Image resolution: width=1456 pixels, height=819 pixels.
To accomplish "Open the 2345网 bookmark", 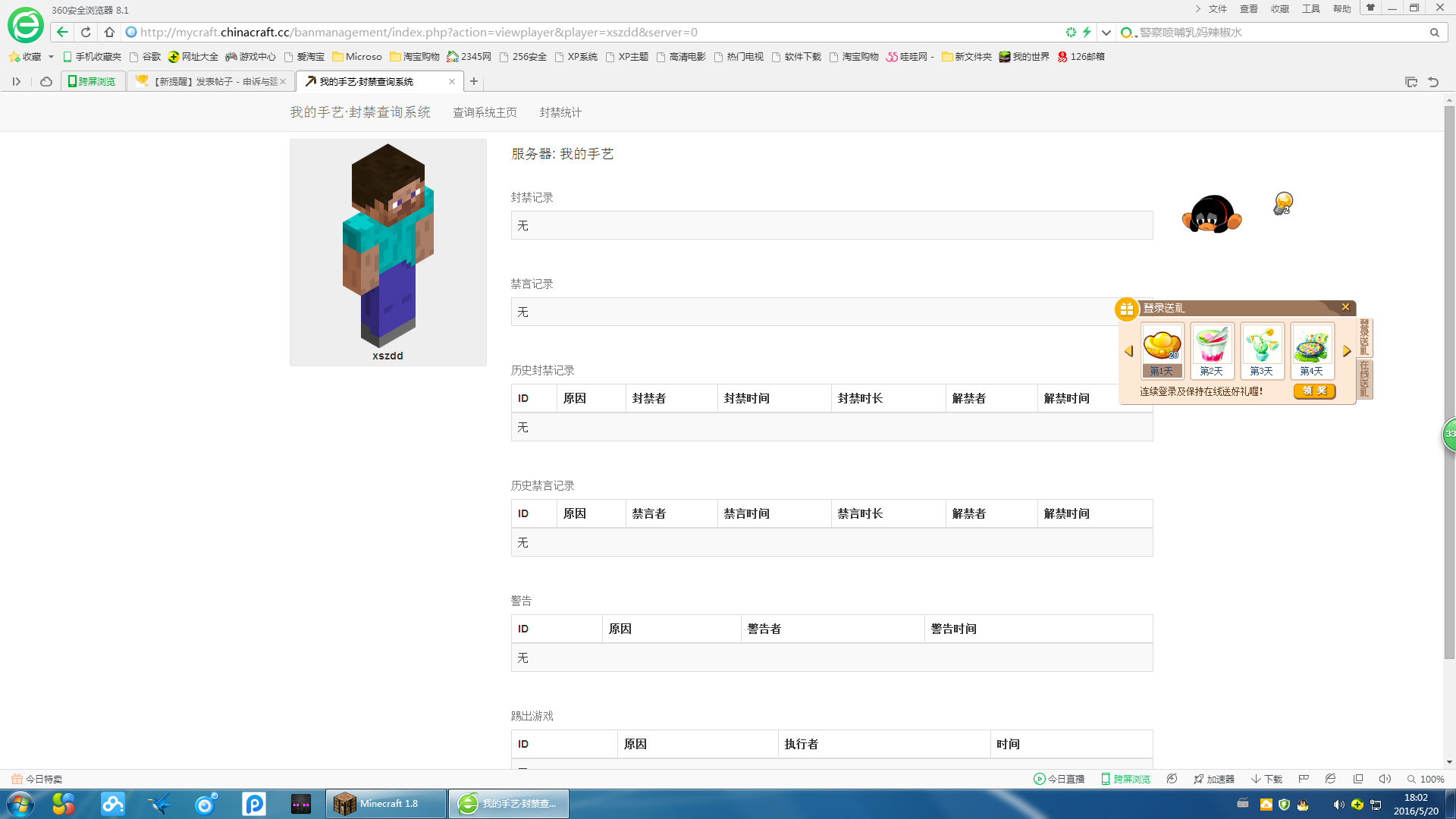I will pyautogui.click(x=469, y=57).
